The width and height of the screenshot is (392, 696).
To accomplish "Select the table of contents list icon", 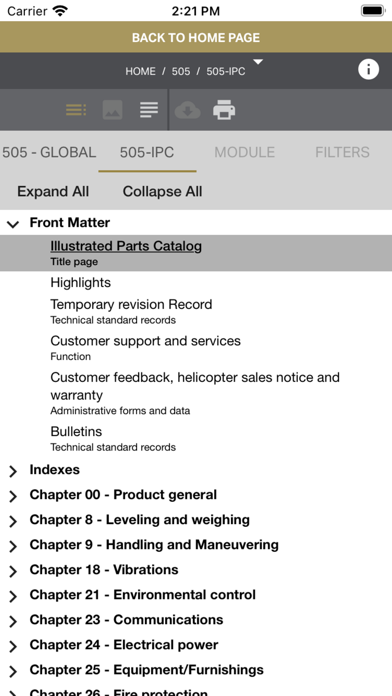I will tap(76, 110).
